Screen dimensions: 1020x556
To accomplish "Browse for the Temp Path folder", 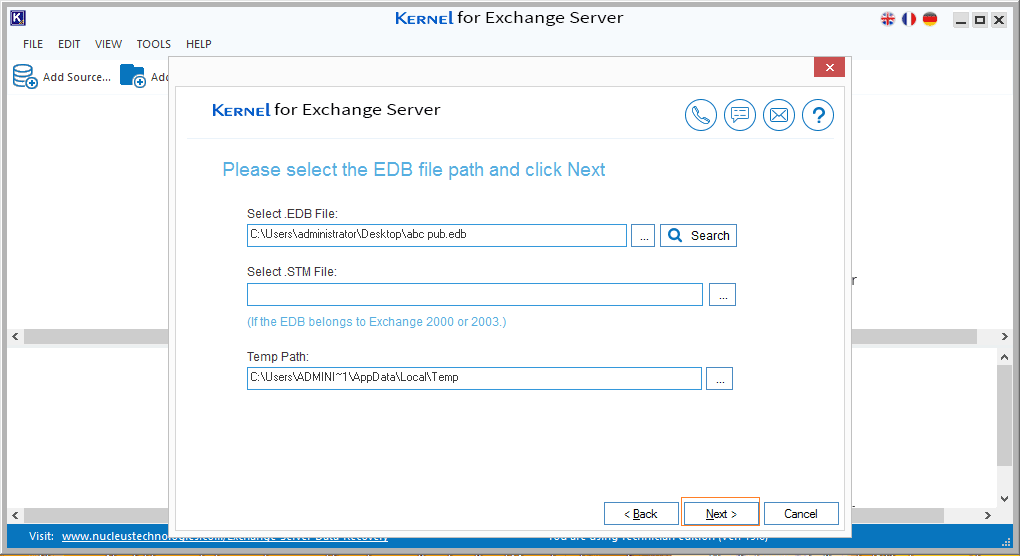I will click(719, 378).
